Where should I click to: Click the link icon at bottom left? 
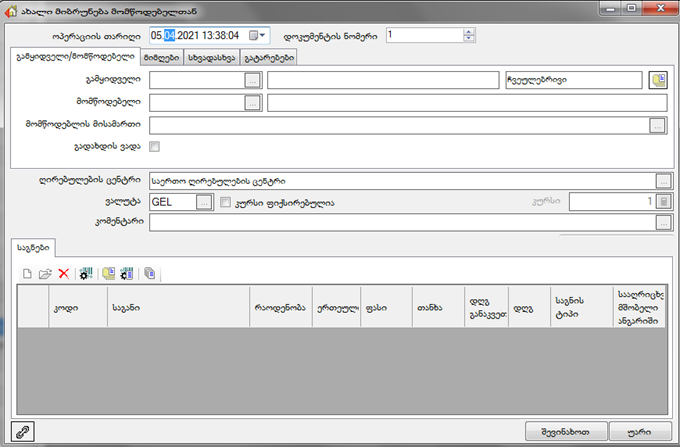(x=21, y=430)
